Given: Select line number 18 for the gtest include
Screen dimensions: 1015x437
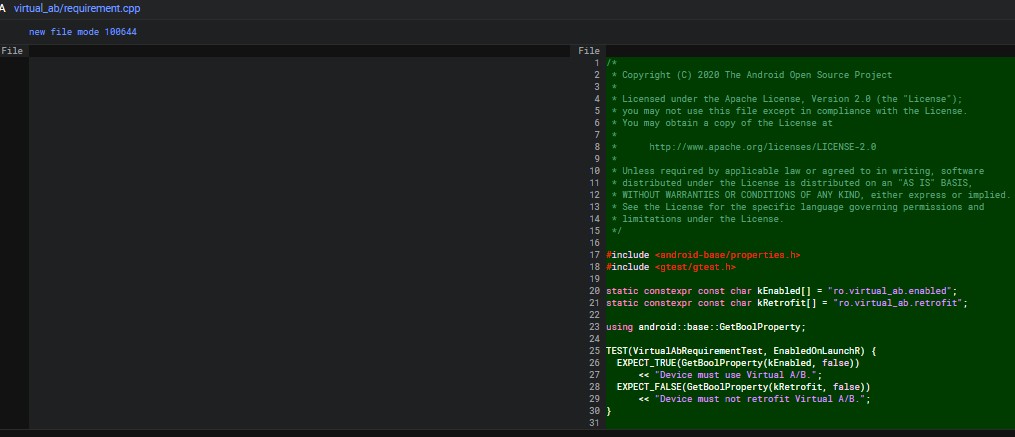Looking at the screenshot, I should click(x=594, y=267).
